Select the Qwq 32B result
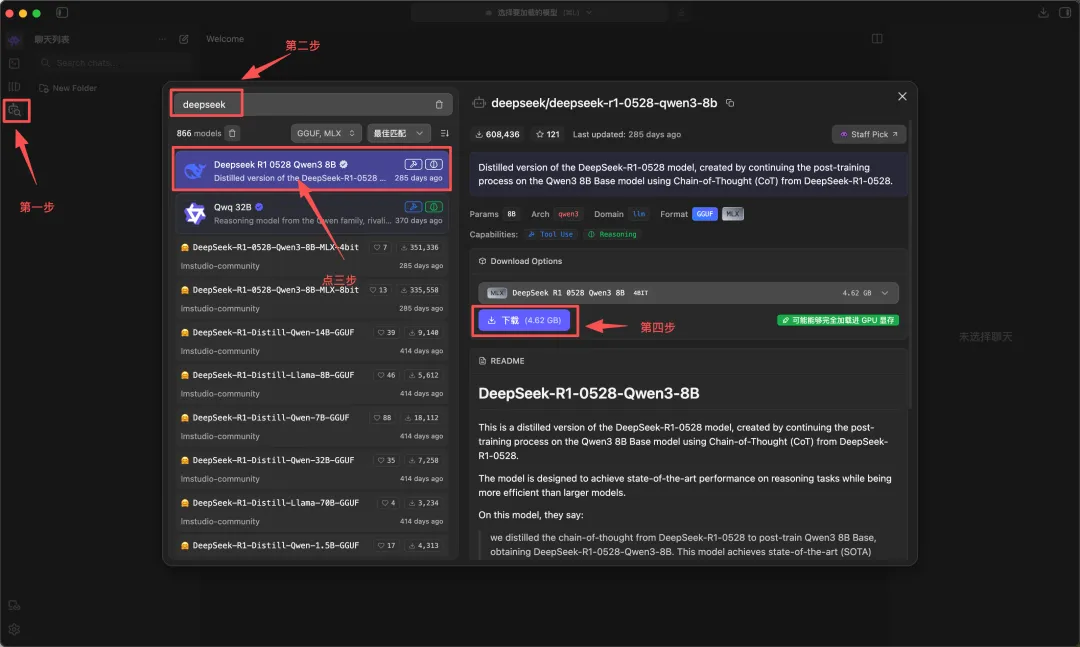The height and width of the screenshot is (647, 1080). (x=312, y=213)
